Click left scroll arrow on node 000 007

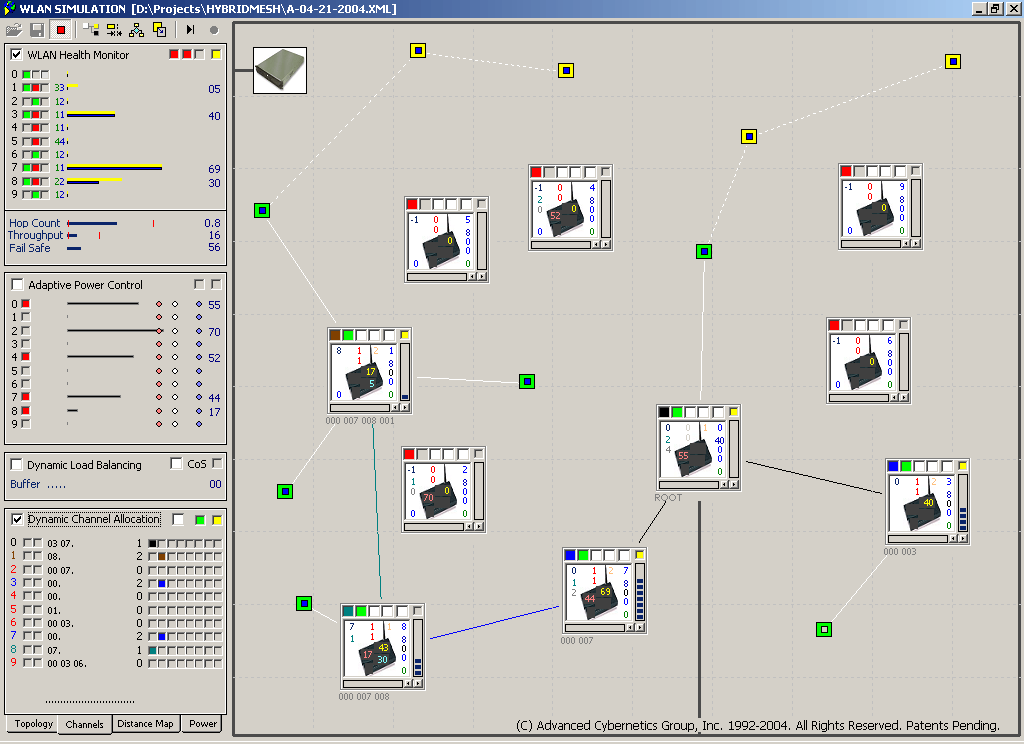click(631, 628)
